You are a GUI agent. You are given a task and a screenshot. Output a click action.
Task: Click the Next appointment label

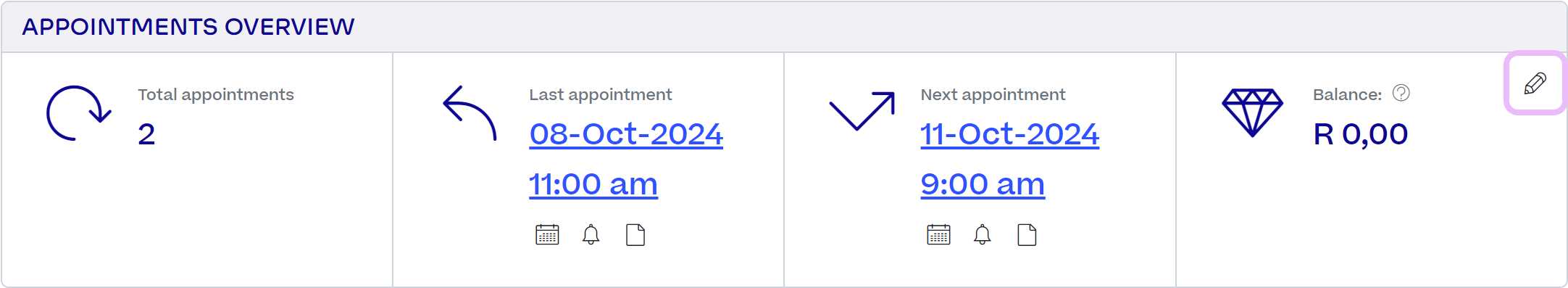[x=993, y=94]
